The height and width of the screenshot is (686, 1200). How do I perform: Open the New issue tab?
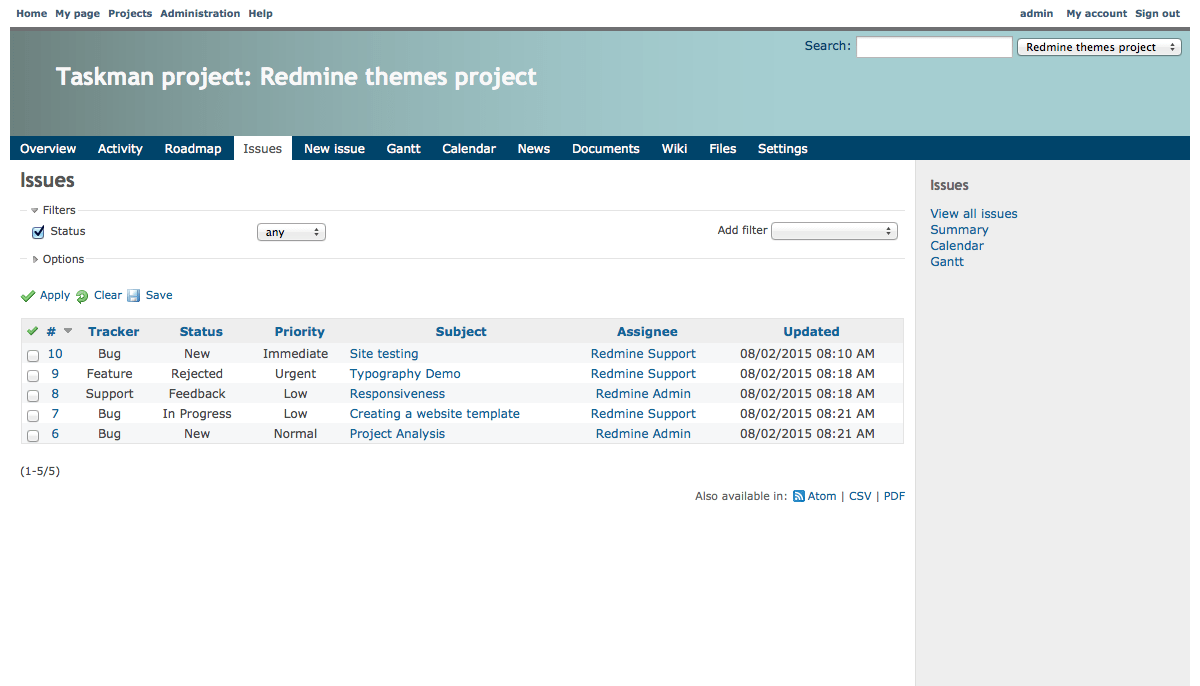point(334,149)
